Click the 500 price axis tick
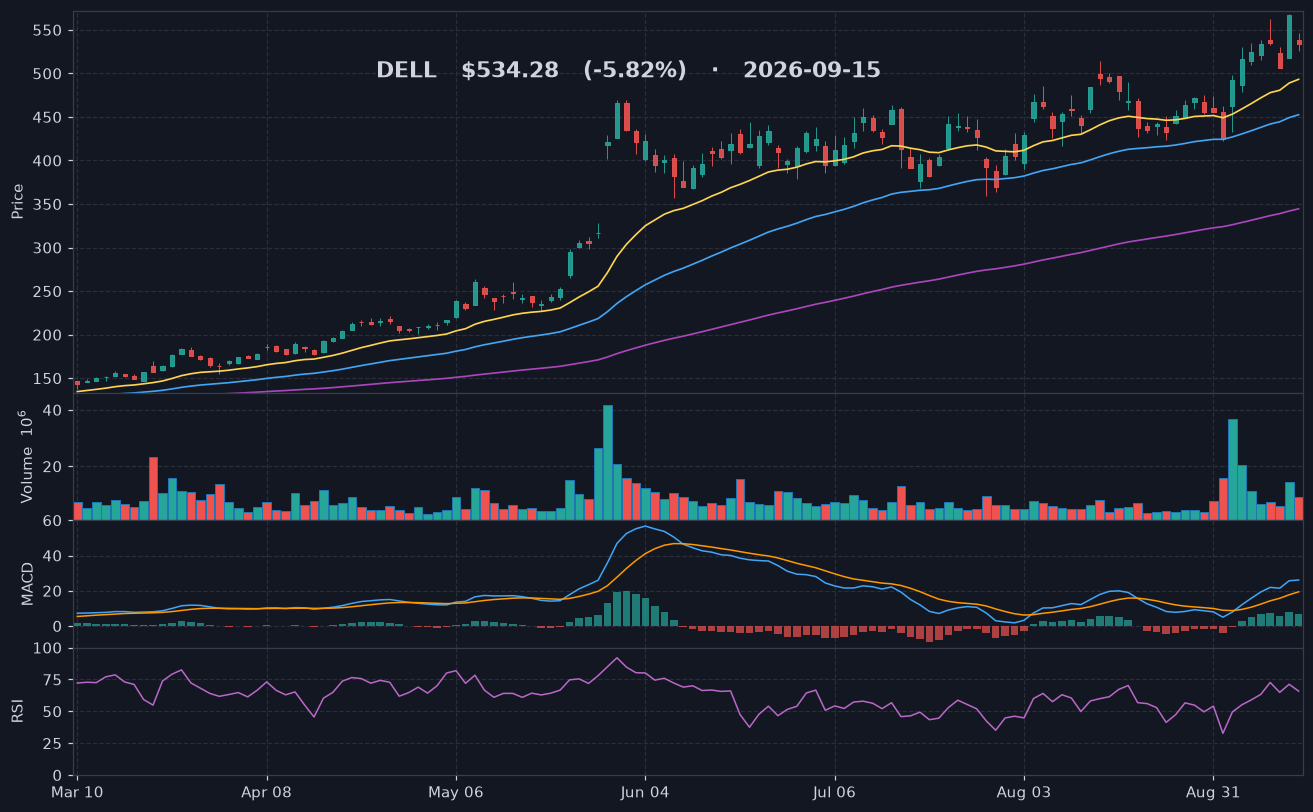The height and width of the screenshot is (812, 1313). coord(49,74)
